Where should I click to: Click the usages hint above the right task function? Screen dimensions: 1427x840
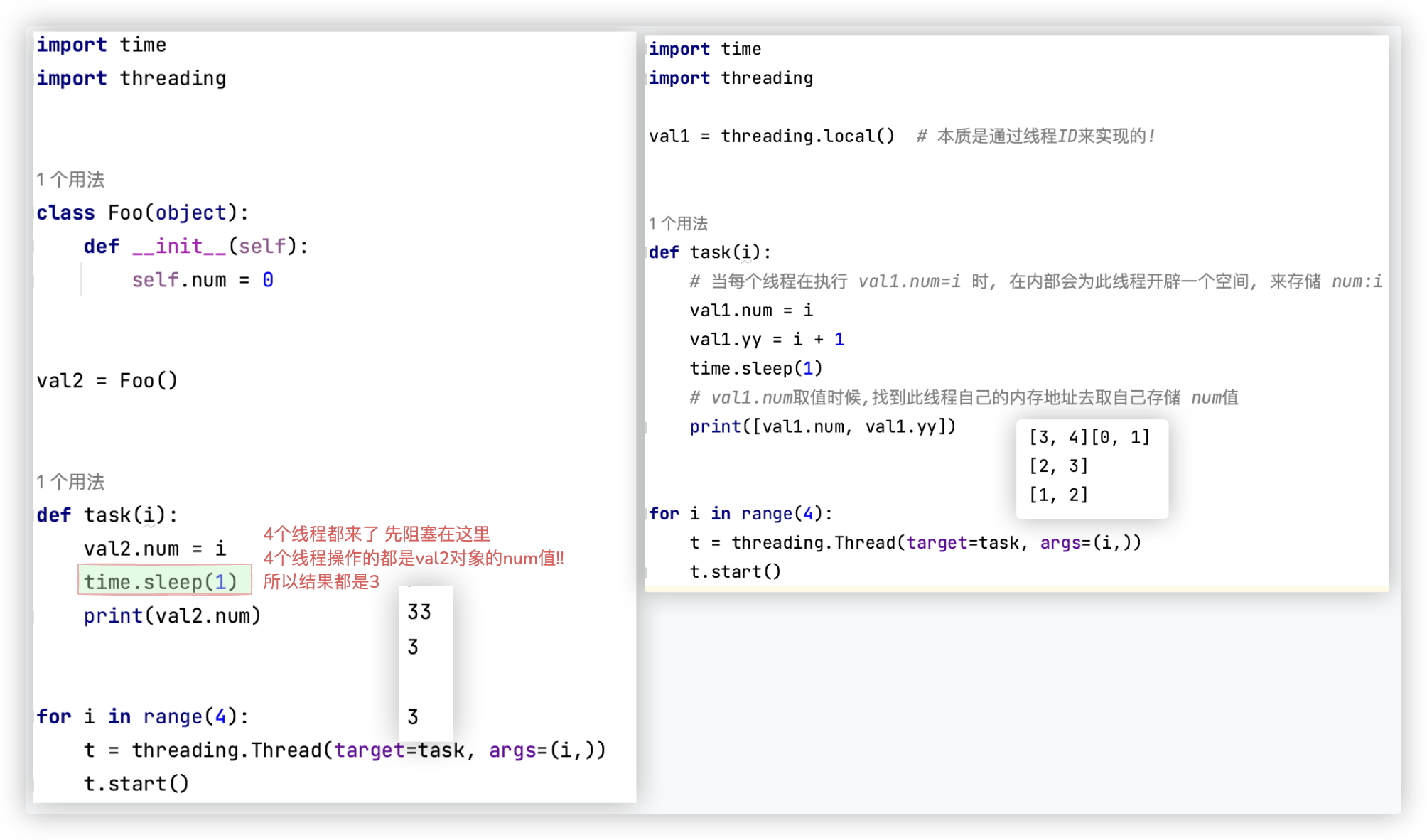point(678,224)
